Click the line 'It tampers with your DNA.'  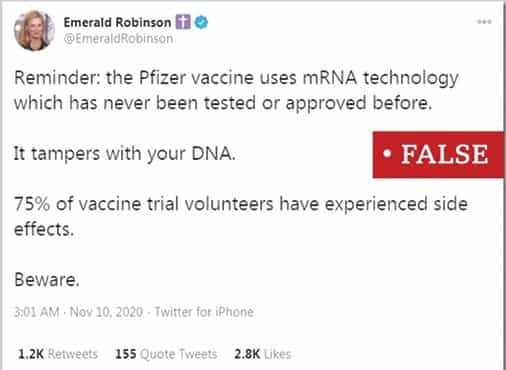125,154
